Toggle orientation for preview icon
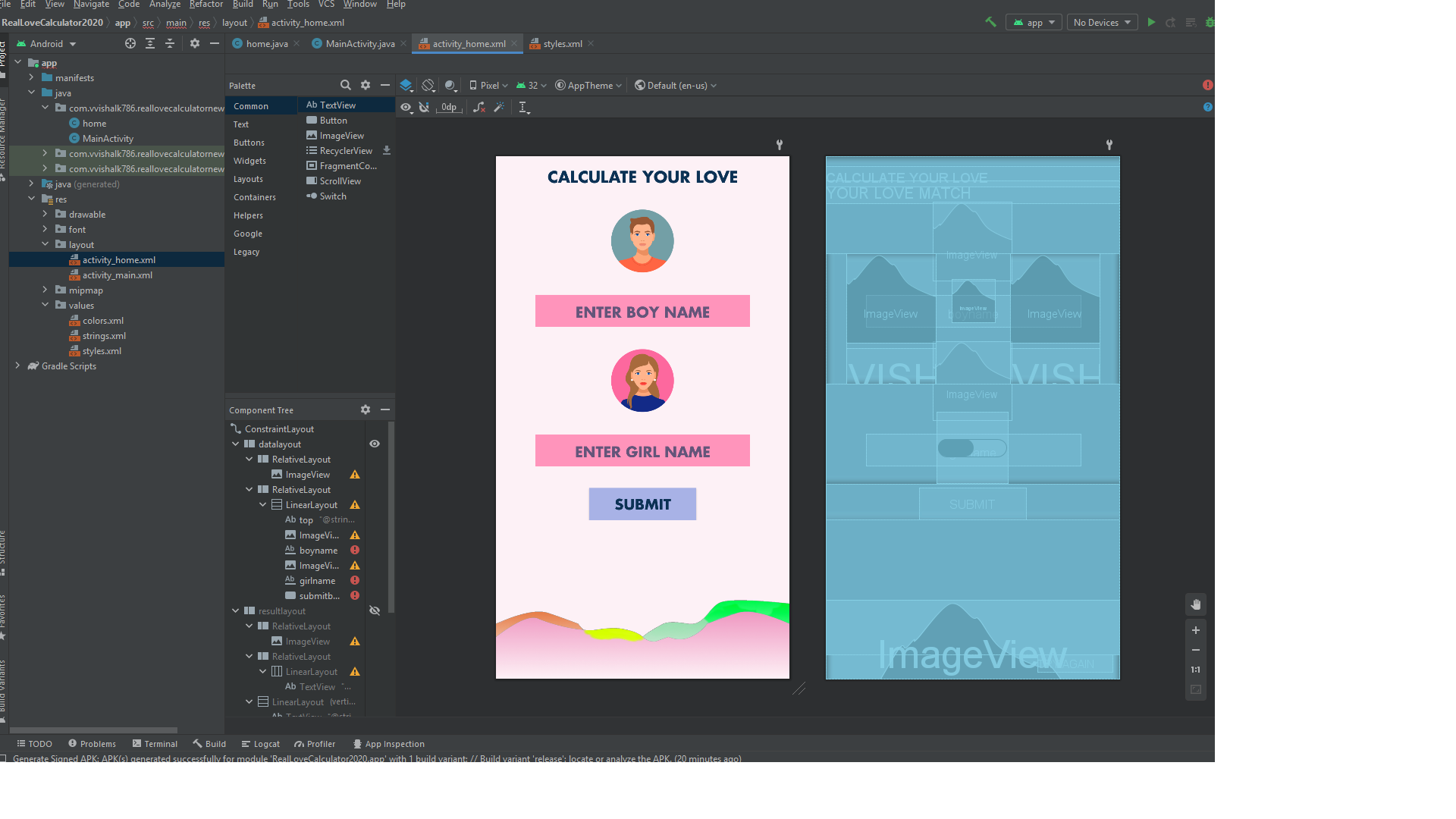The width and height of the screenshot is (1456, 819). click(x=428, y=85)
